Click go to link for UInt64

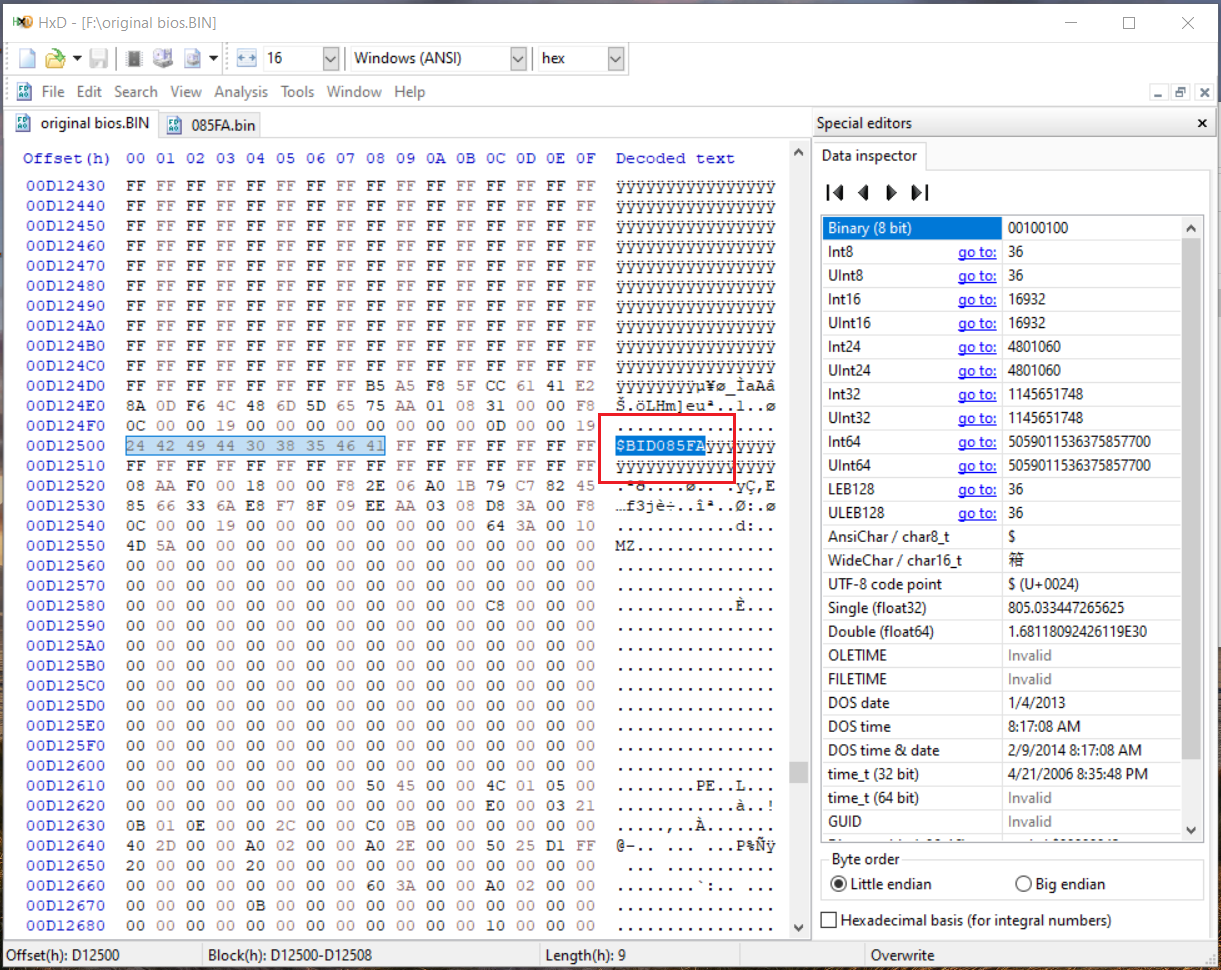(976, 466)
